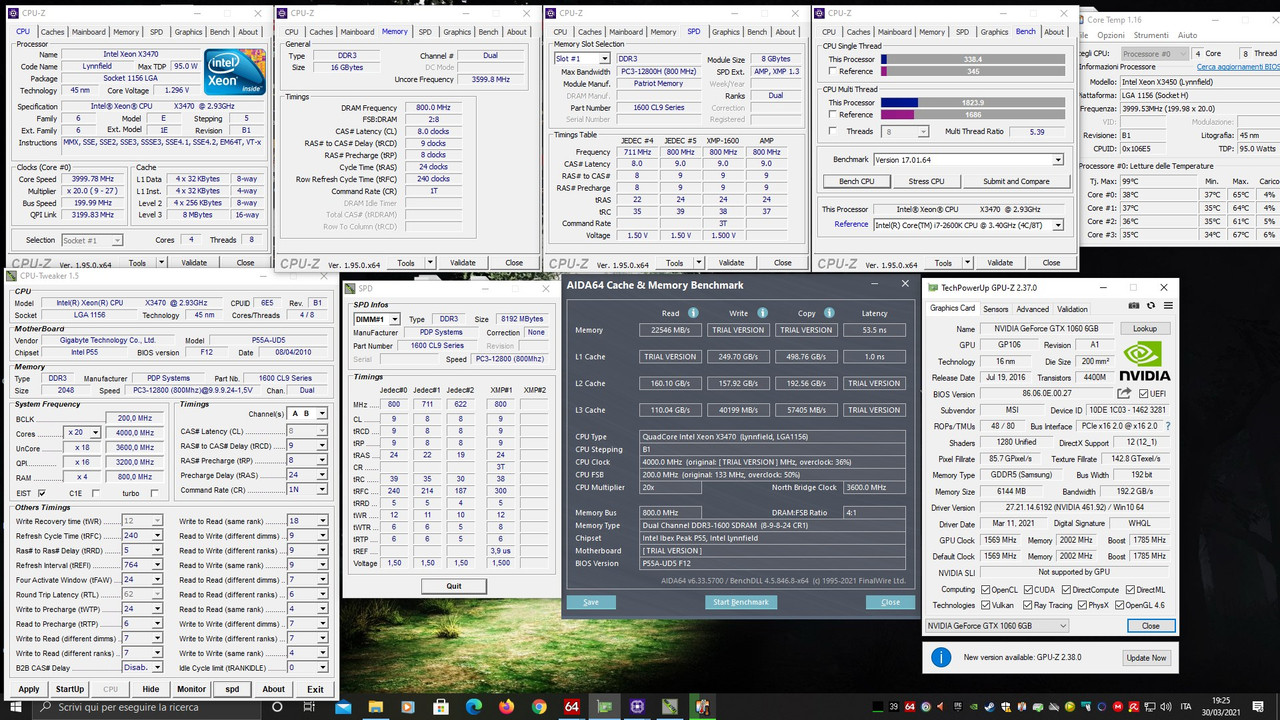The width and height of the screenshot is (1280, 720).
Task: Click the Read info icon in AIDA64
Action: pos(693,313)
